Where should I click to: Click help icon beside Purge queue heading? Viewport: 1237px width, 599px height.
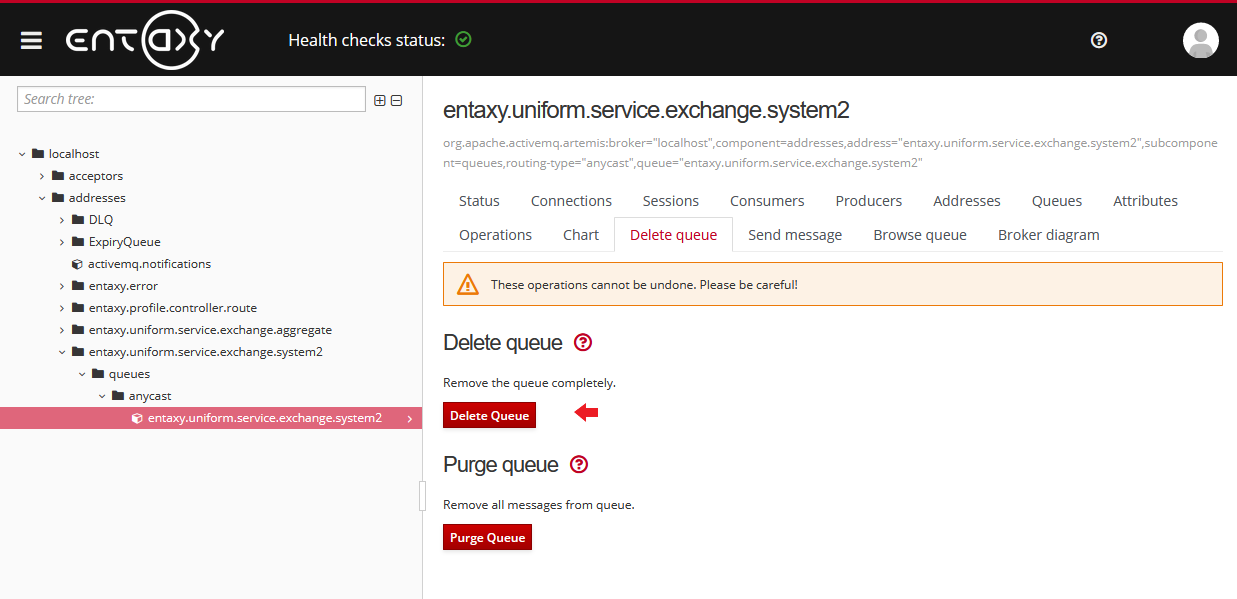(x=579, y=465)
